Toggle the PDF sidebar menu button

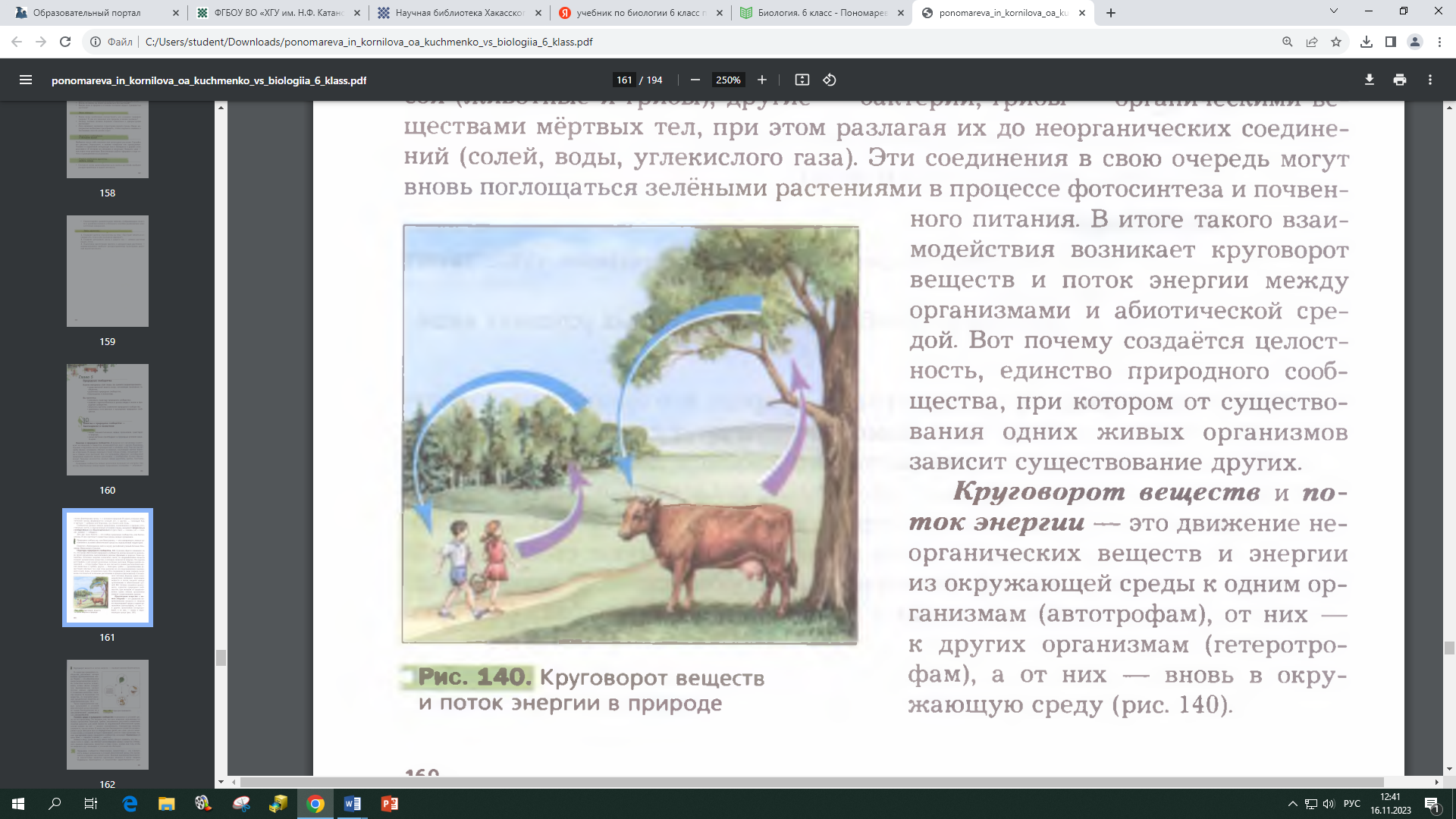click(x=26, y=80)
